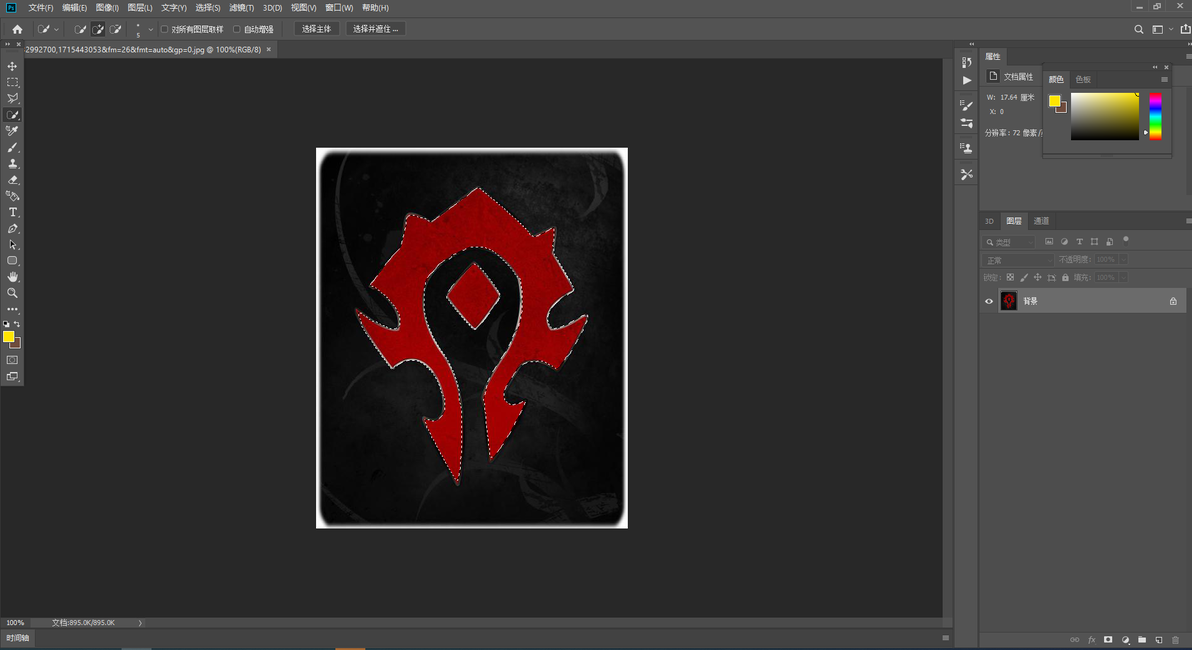Select the Zoom tool
Screen dimensions: 1192x650
[12, 293]
